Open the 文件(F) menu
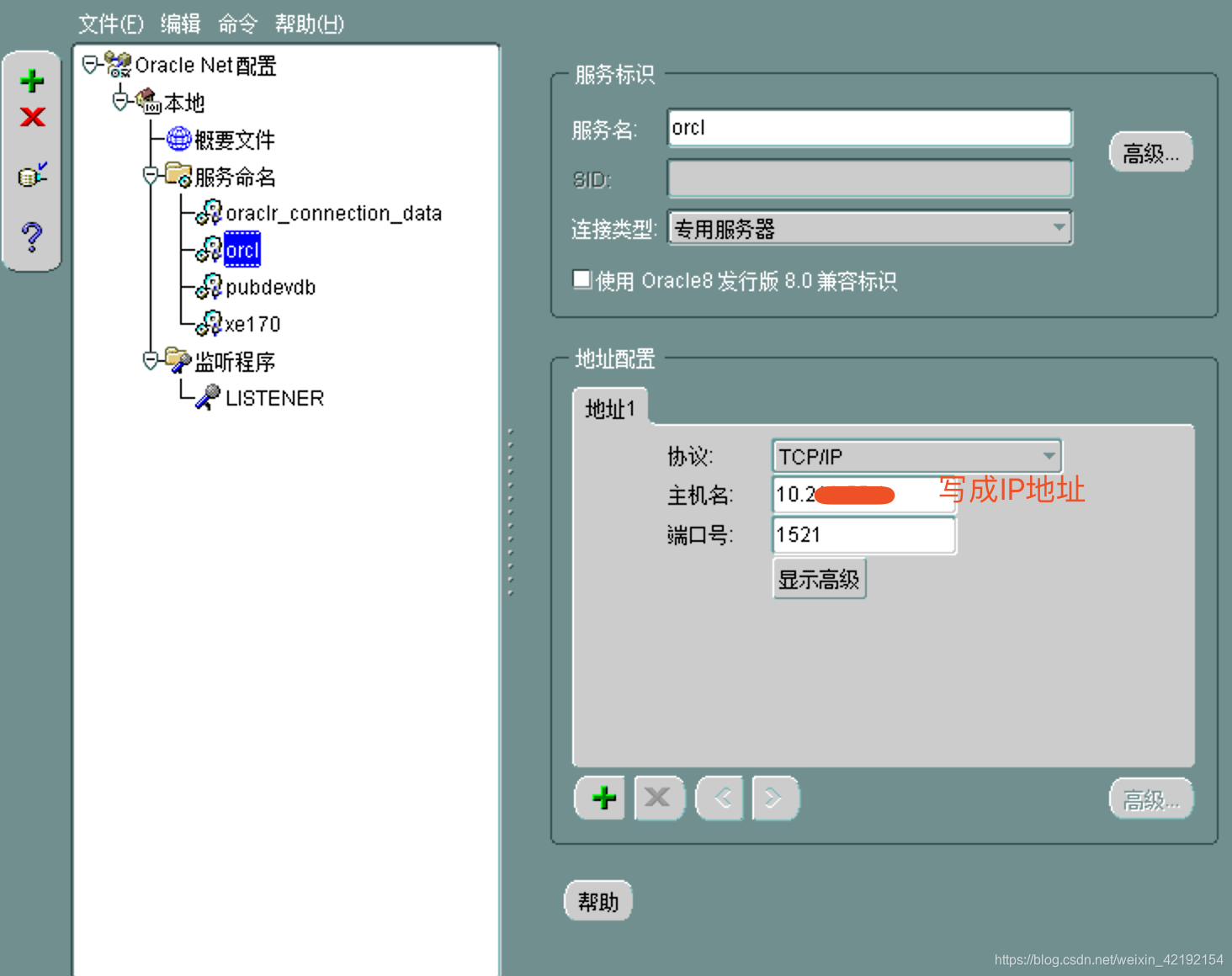1232x976 pixels. (111, 24)
